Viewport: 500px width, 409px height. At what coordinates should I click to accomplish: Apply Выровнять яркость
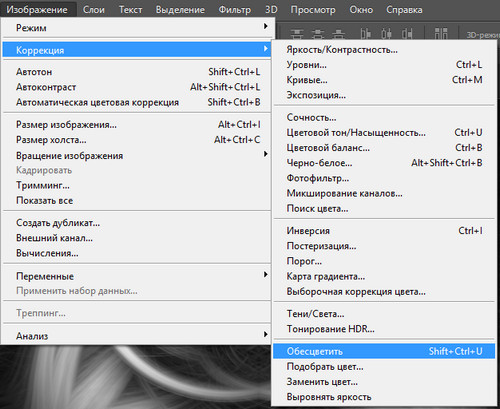point(384,397)
